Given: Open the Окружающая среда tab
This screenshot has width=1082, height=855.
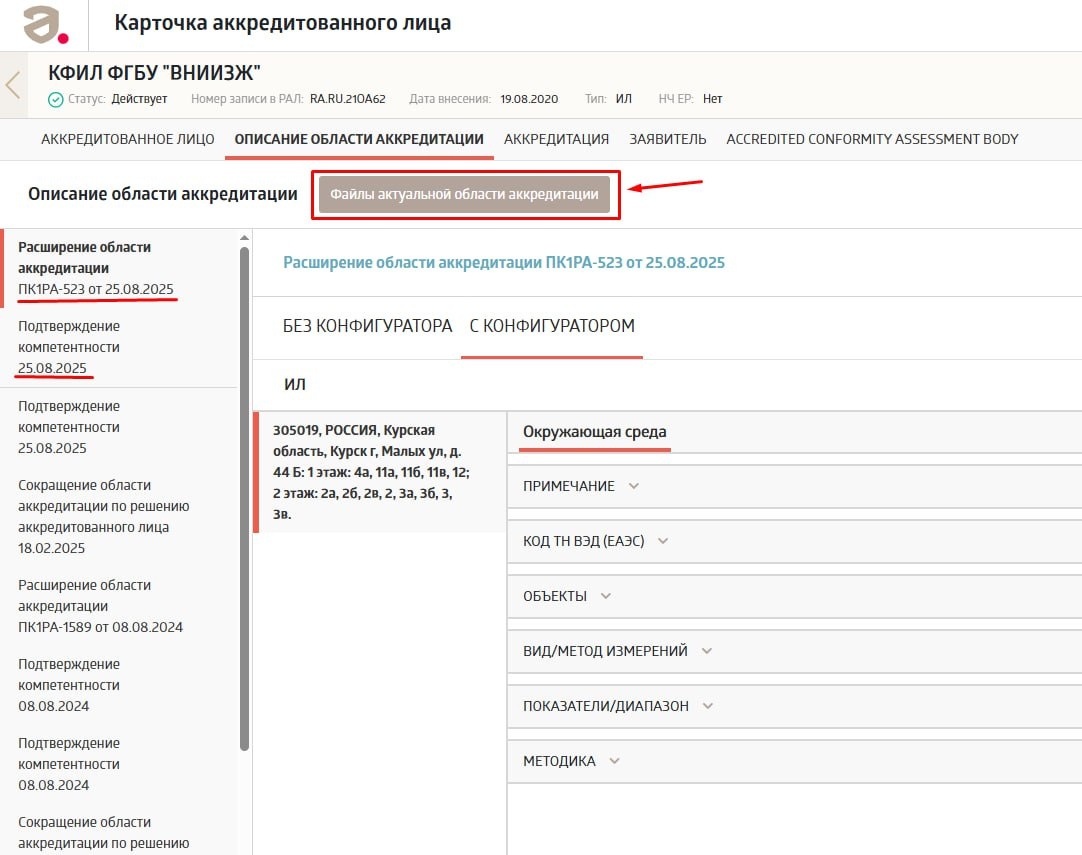Looking at the screenshot, I should [x=595, y=432].
